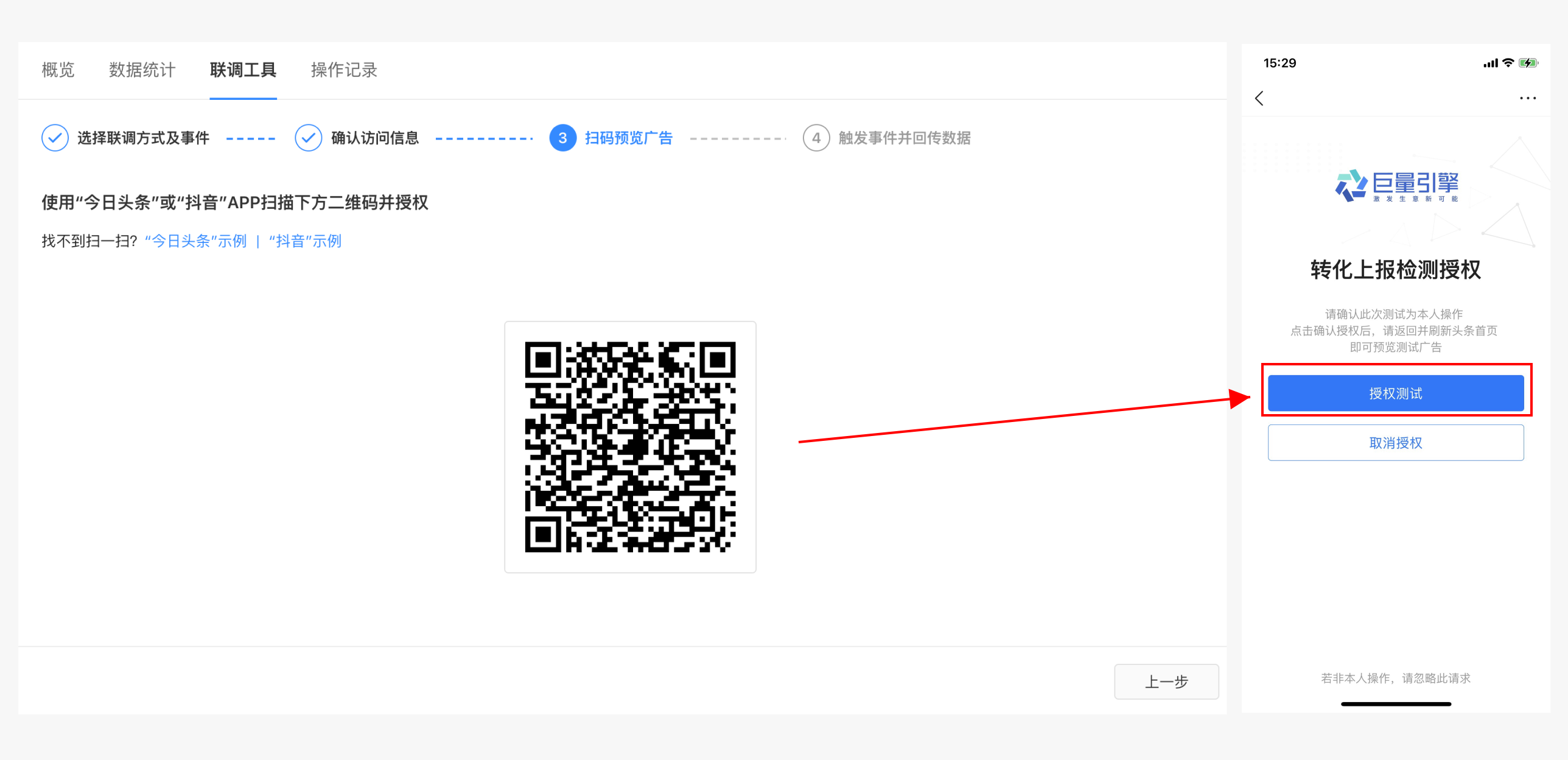Open the "抖音"示例 link
The height and width of the screenshot is (760, 1568).
[x=305, y=241]
